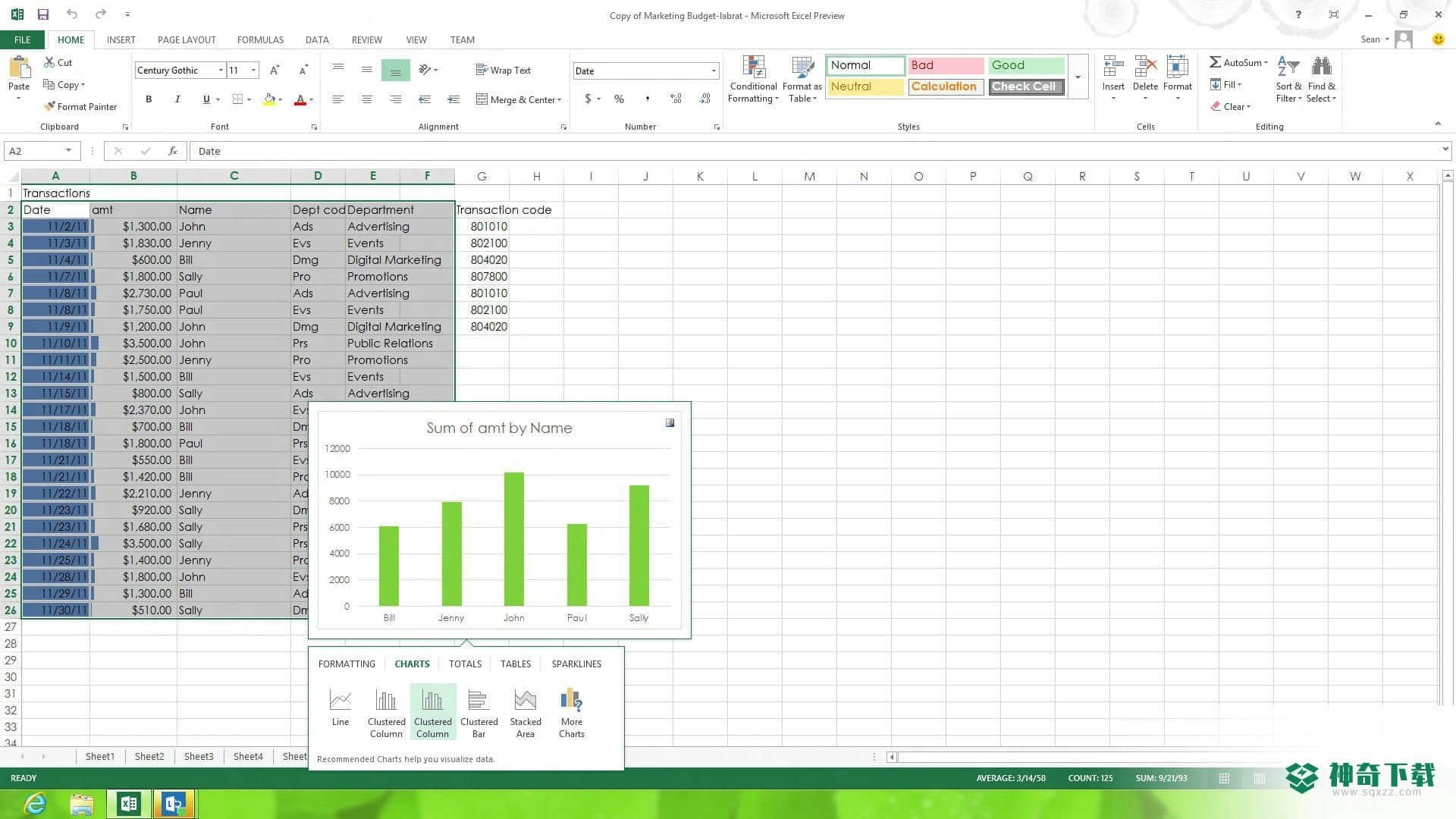1456x819 pixels.
Task: Open the Sheet2 worksheet tab
Action: click(149, 757)
